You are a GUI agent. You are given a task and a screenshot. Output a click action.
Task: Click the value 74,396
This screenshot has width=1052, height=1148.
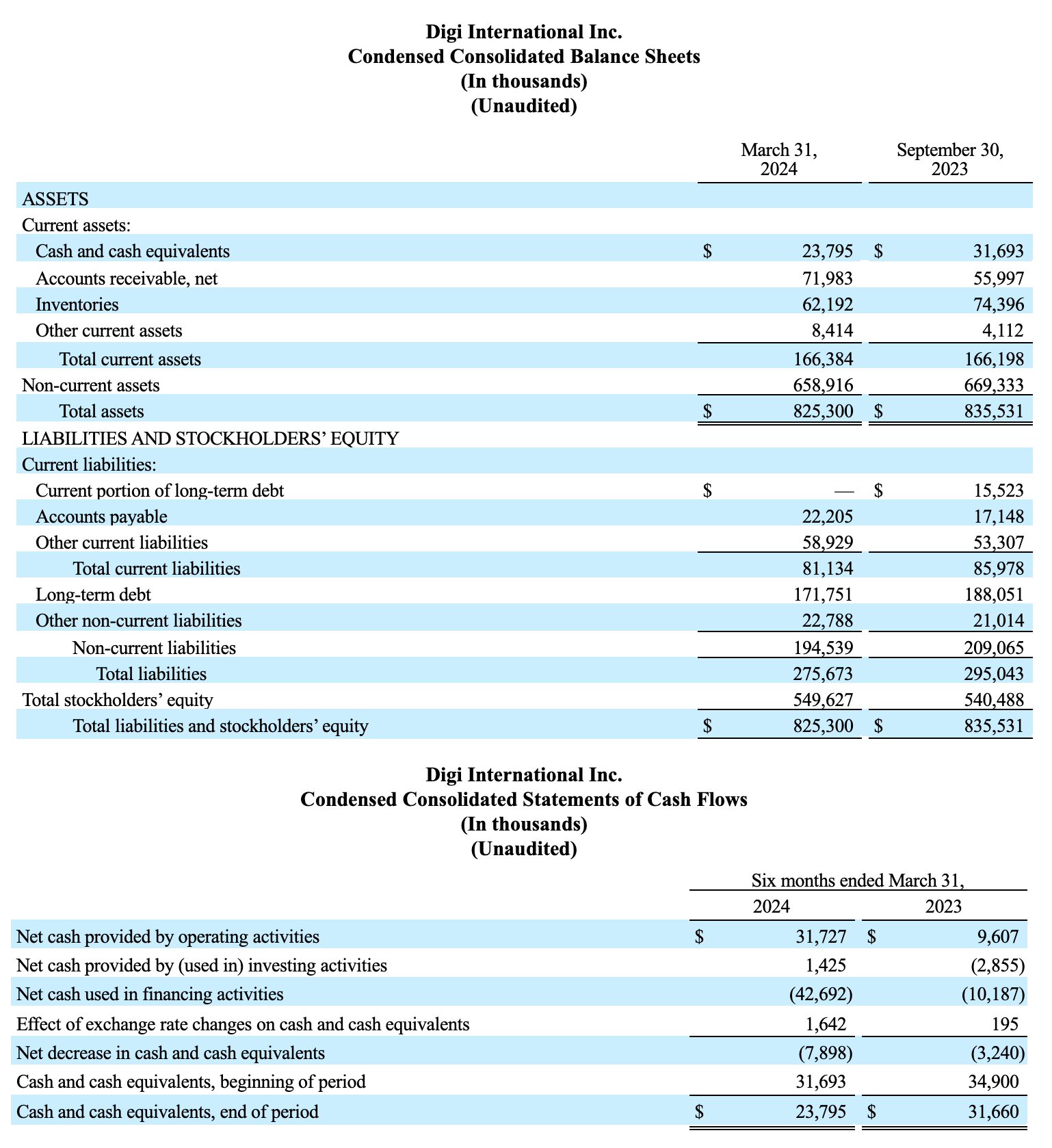coord(999,304)
